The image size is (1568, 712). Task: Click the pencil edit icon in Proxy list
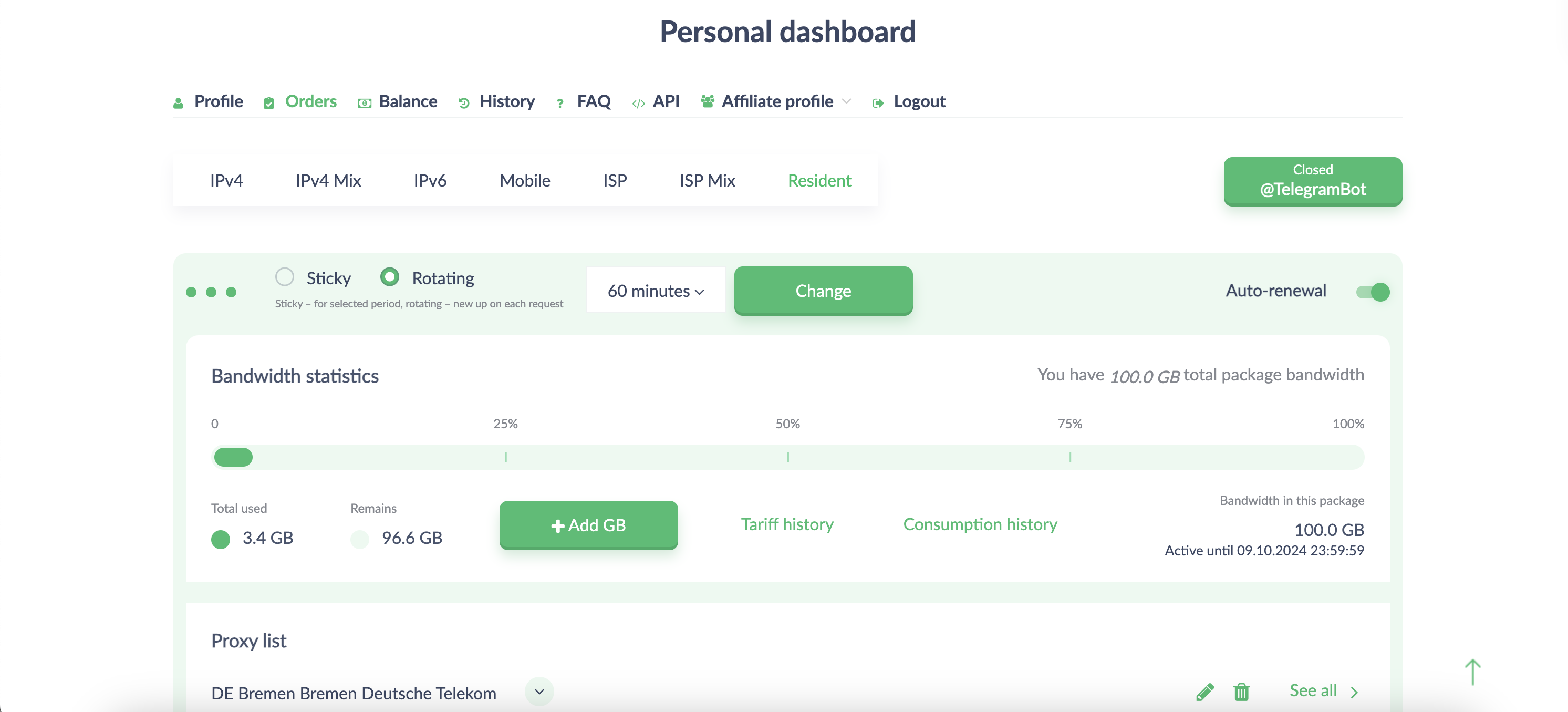(x=1204, y=692)
